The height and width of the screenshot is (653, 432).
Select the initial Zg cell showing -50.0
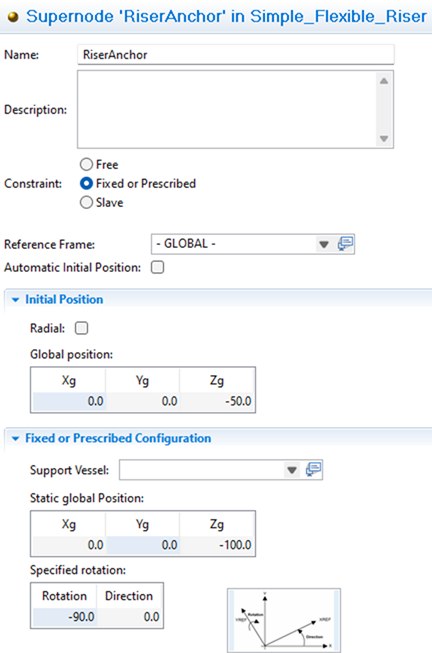[217, 401]
